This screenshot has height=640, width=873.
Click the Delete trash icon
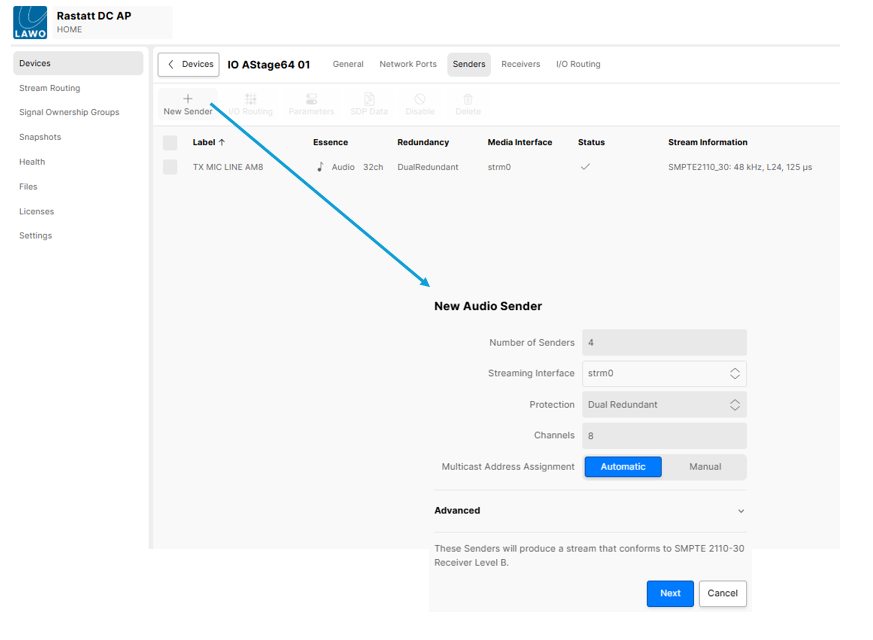[x=468, y=99]
